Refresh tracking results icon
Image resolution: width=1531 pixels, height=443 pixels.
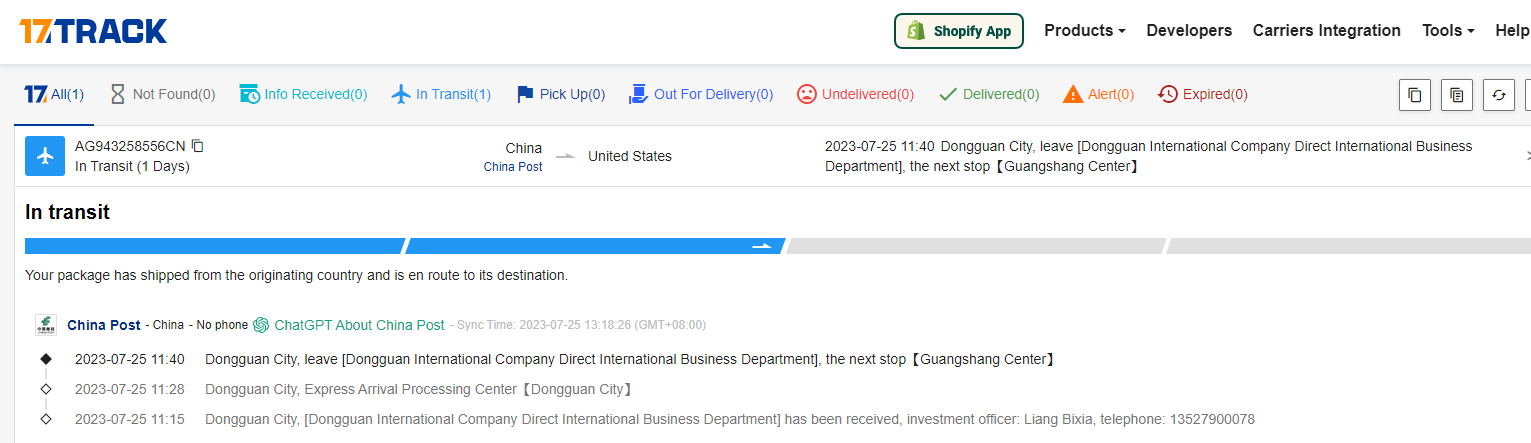click(1498, 95)
